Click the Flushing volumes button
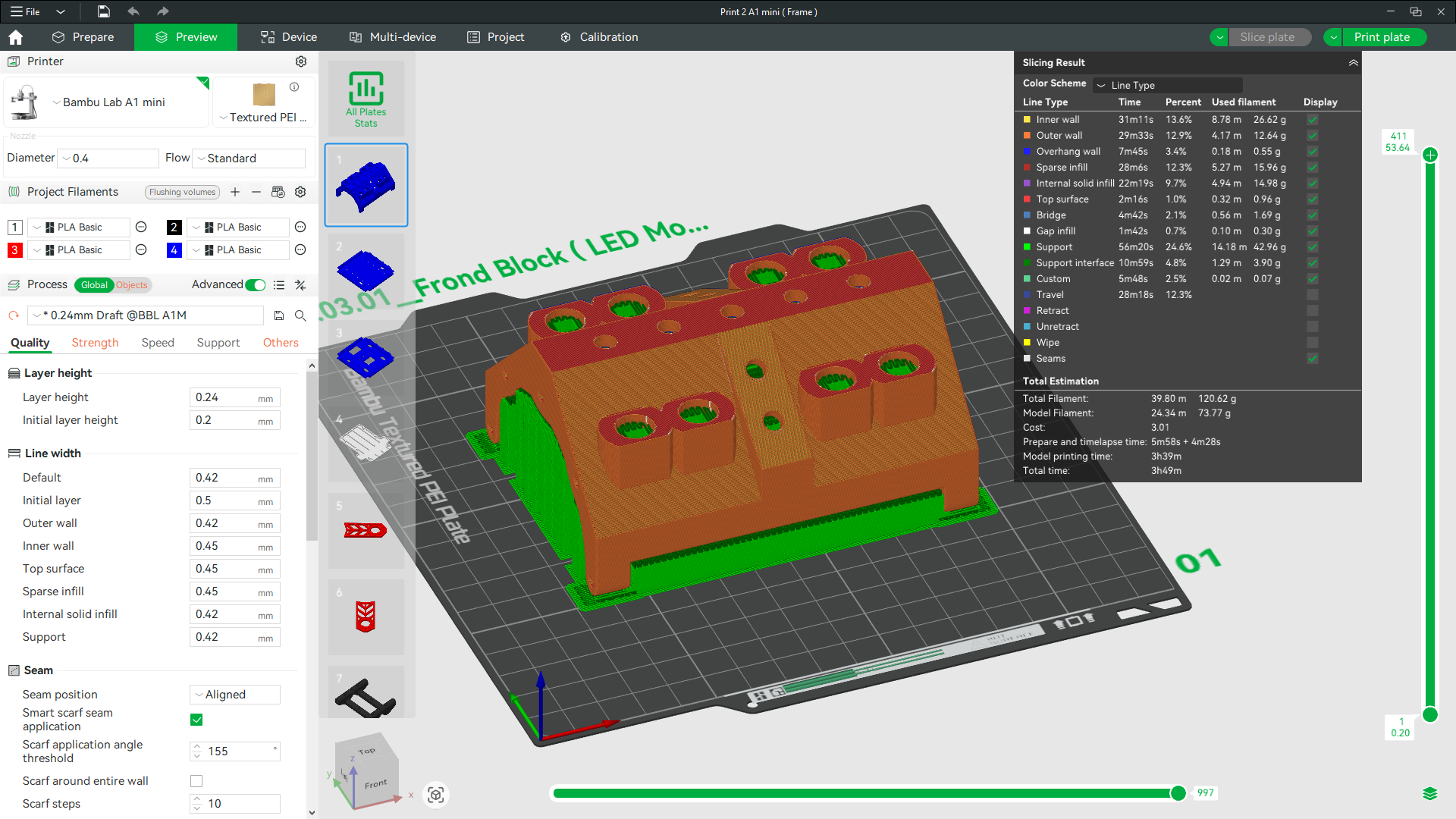 [182, 192]
